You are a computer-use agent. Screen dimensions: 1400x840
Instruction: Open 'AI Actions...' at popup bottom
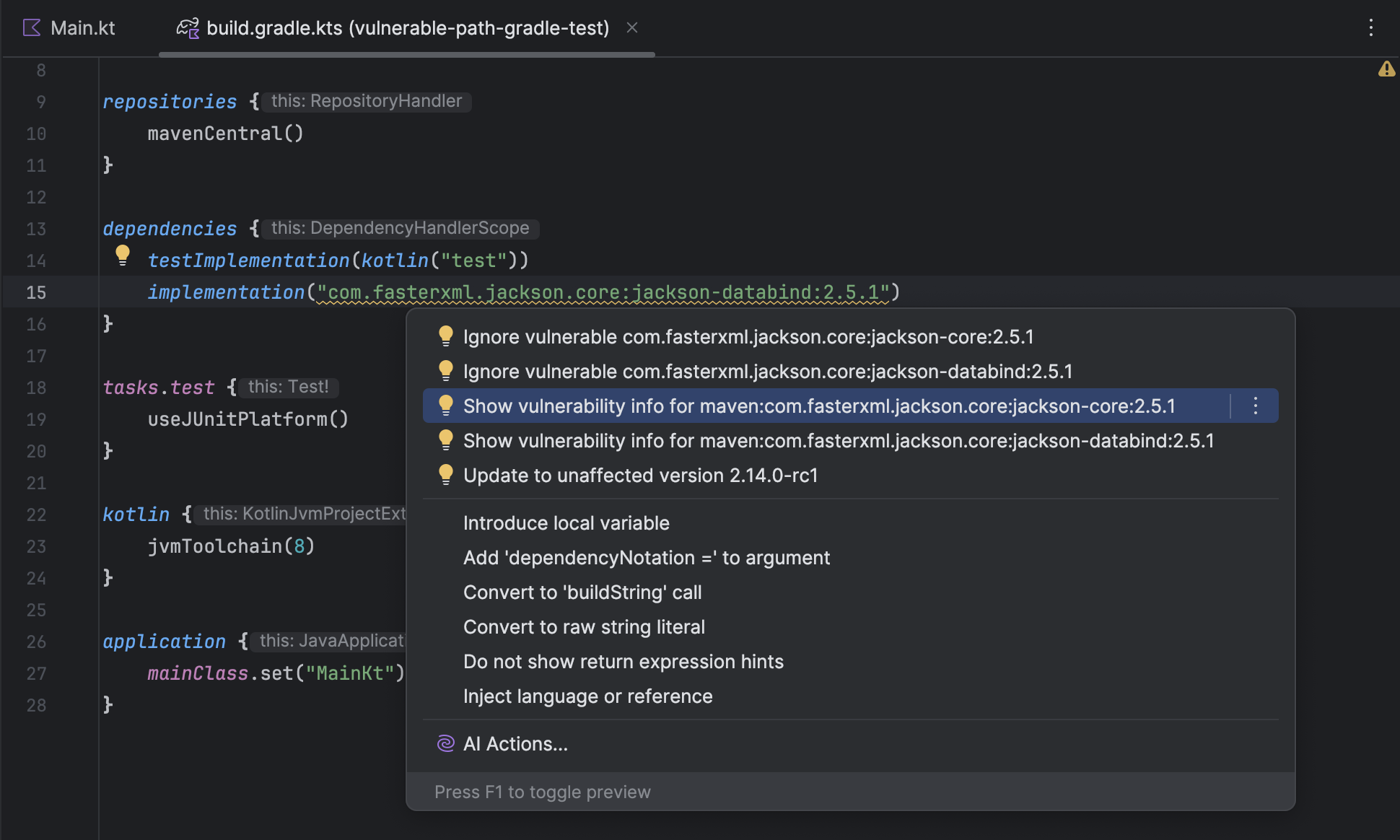pyautogui.click(x=515, y=743)
